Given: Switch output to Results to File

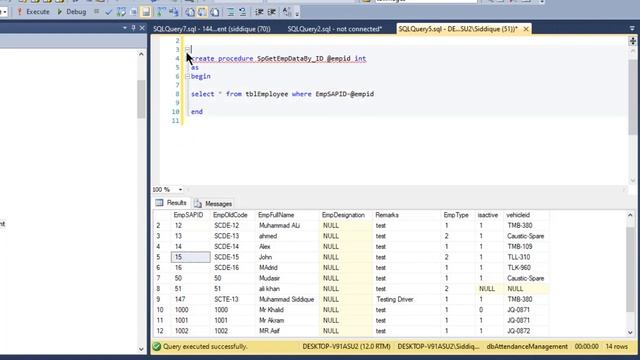Looking at the screenshot, I should coord(215,12).
